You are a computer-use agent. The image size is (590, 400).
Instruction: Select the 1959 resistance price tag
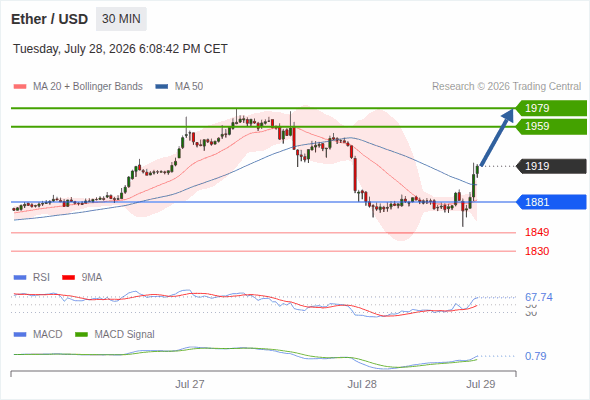(551, 126)
